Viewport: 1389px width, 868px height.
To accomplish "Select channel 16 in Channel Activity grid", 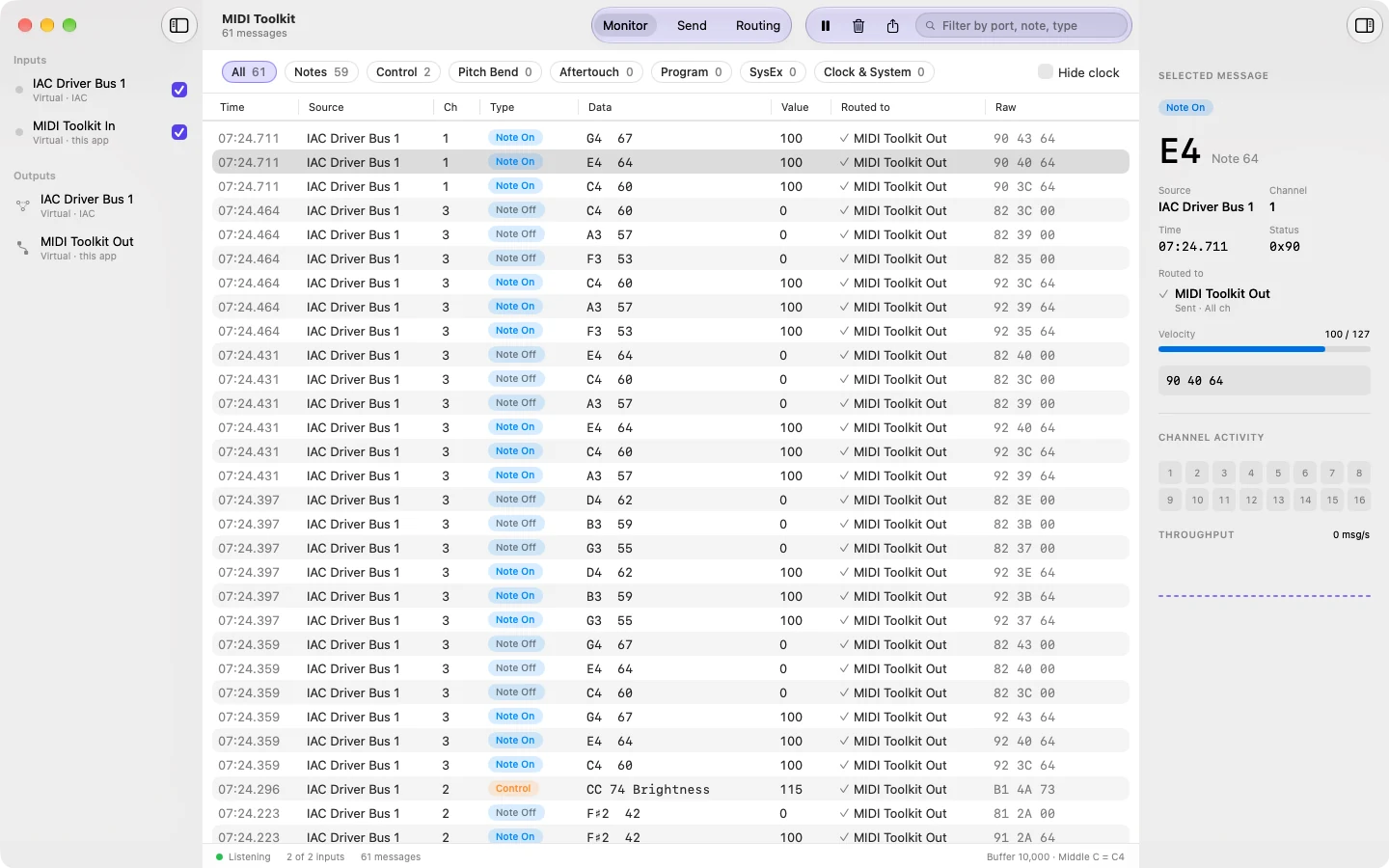I will point(1359,500).
